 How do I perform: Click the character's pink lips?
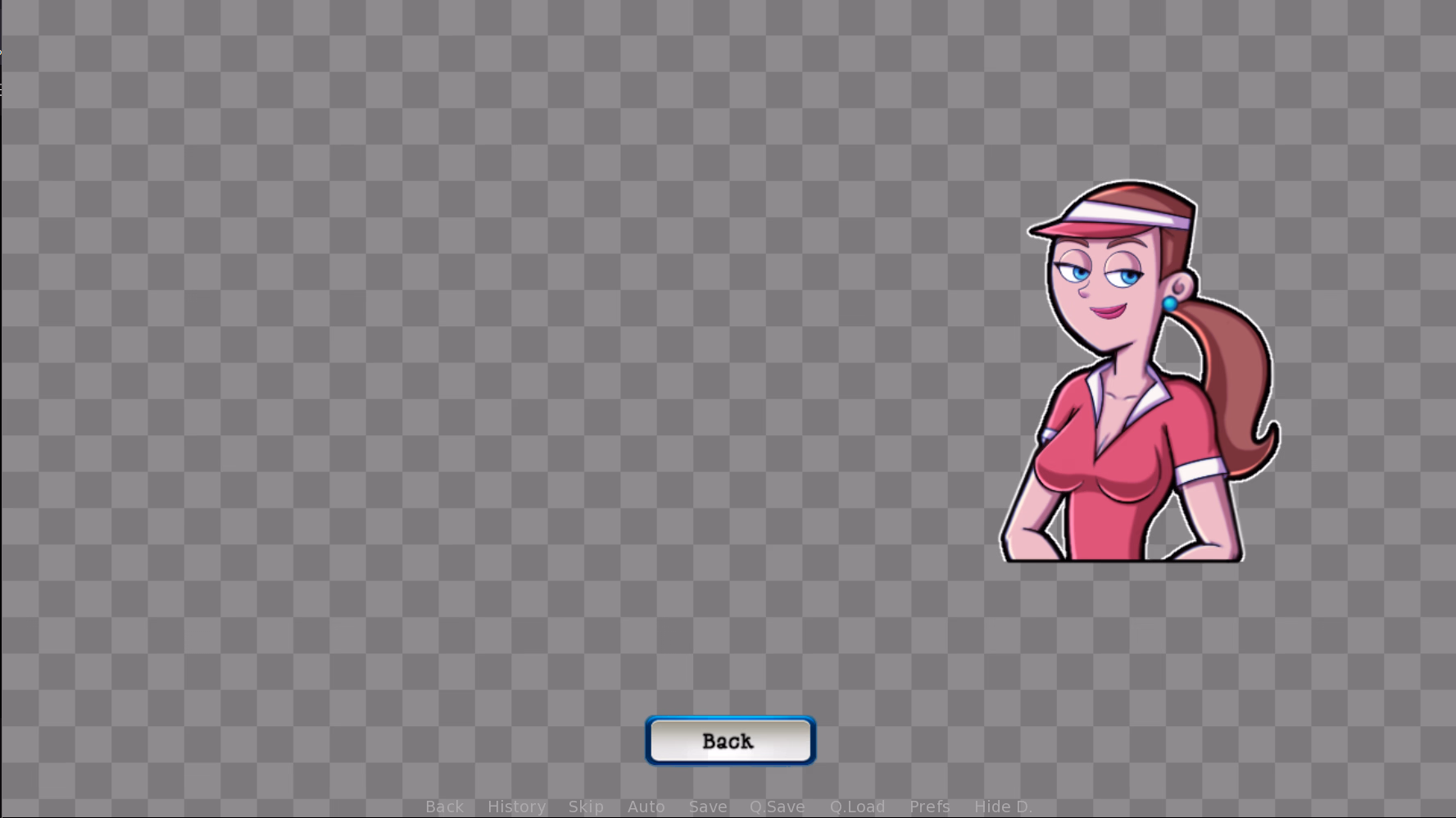[x=1108, y=311]
